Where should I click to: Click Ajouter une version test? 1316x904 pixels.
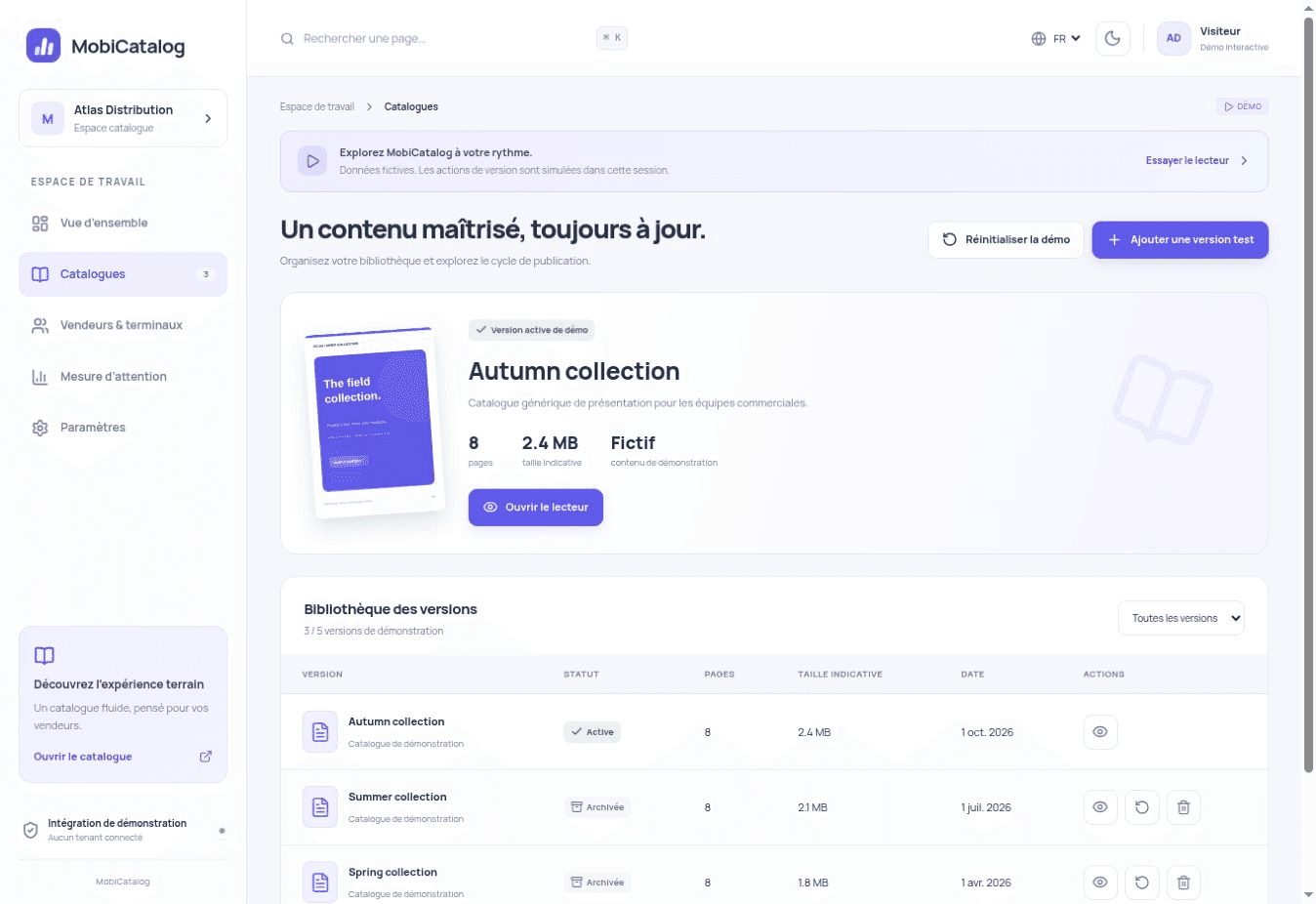[x=1180, y=240]
